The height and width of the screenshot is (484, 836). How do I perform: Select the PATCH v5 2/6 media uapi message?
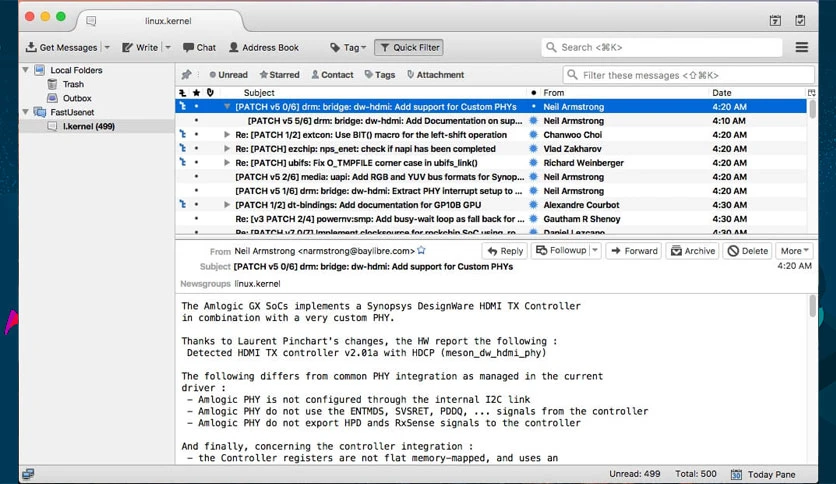tap(491, 177)
